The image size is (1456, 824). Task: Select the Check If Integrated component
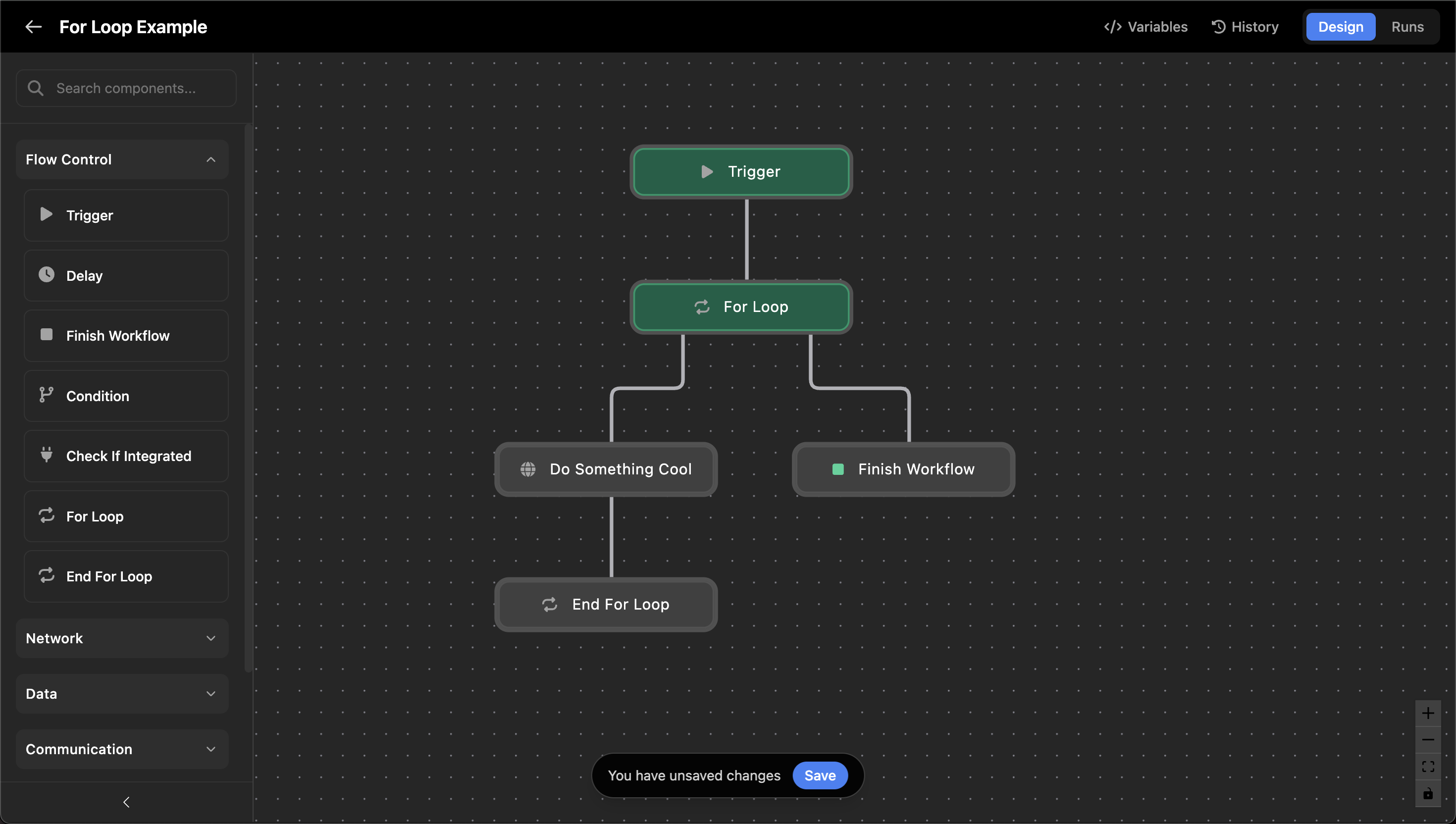click(x=126, y=456)
